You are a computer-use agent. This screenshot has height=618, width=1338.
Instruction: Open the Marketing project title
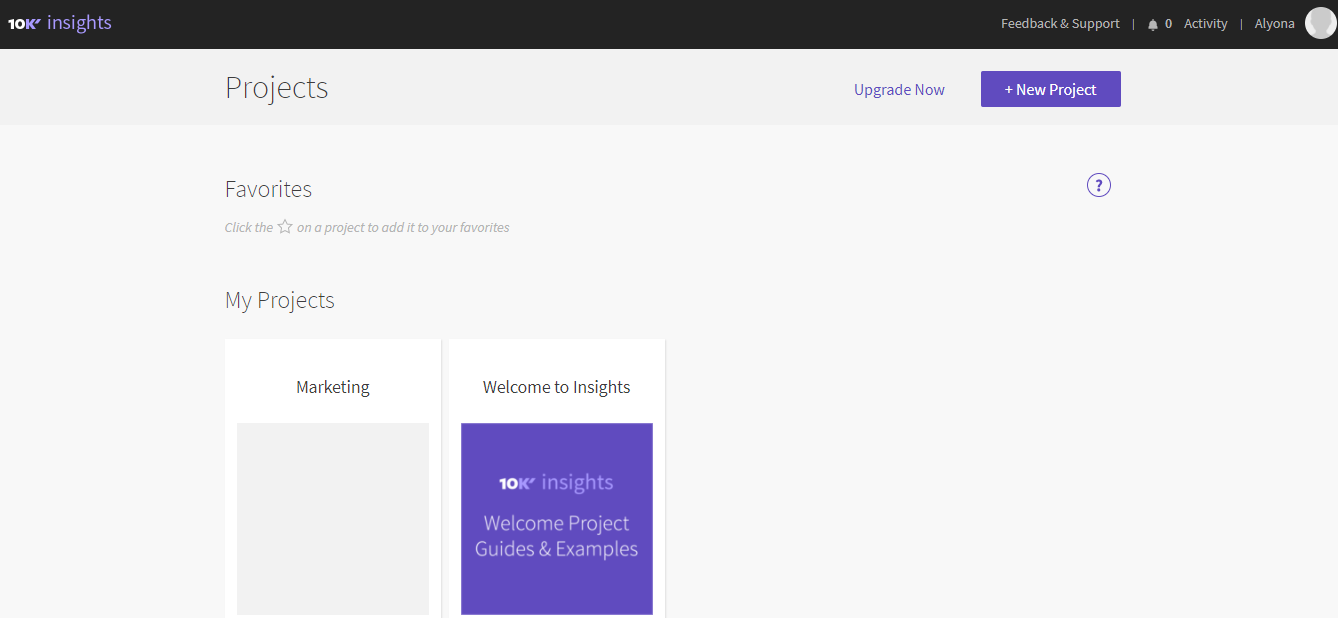point(333,387)
